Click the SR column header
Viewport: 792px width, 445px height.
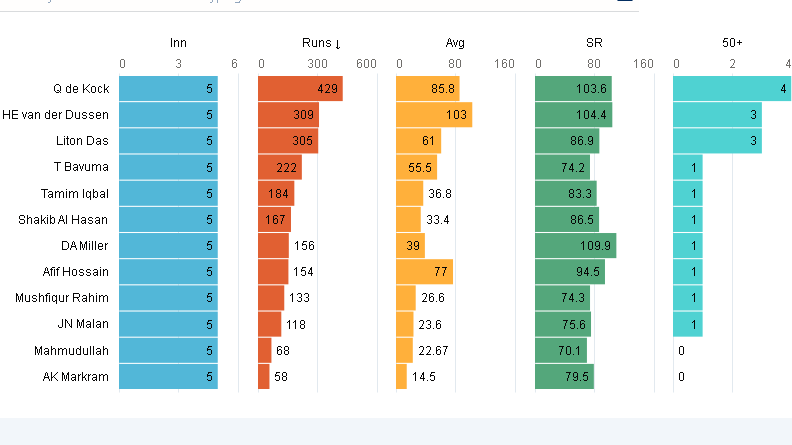tap(594, 43)
